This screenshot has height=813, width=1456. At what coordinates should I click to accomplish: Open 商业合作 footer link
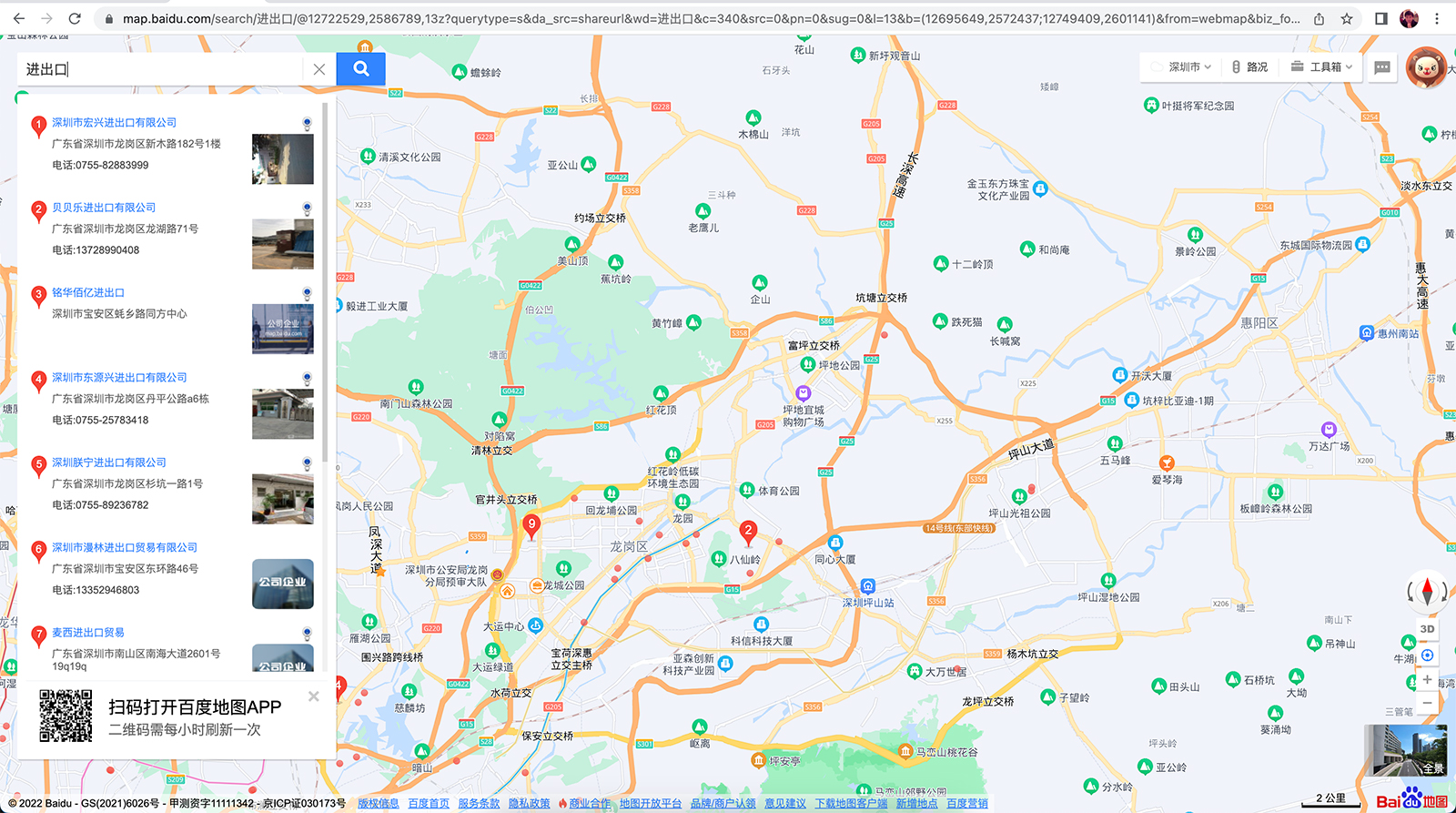[x=590, y=803]
